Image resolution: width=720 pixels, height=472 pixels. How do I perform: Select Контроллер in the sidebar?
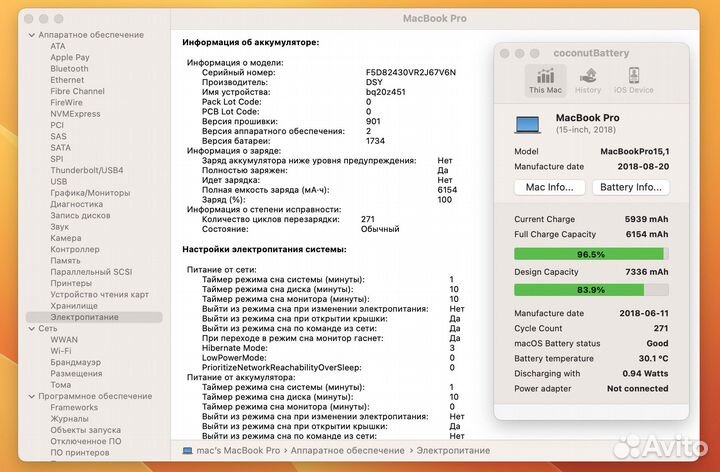coord(75,249)
